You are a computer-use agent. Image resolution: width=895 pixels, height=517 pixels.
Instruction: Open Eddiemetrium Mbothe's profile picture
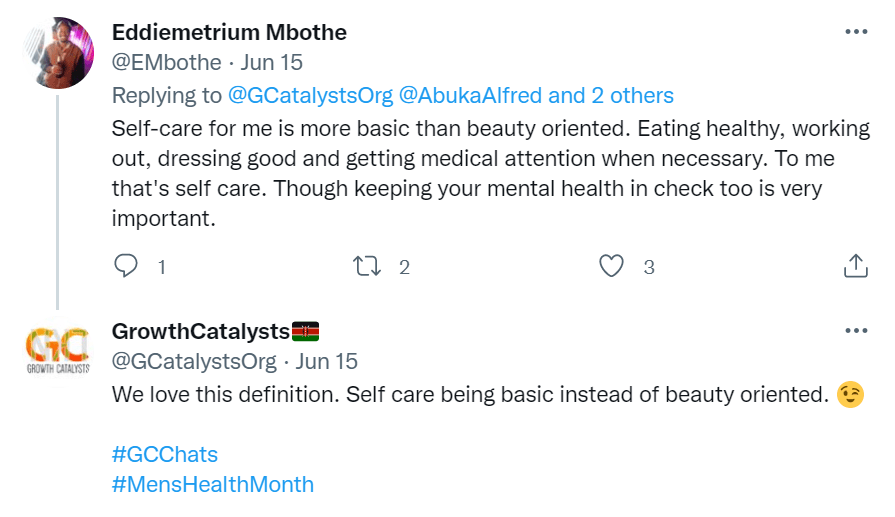tap(57, 53)
